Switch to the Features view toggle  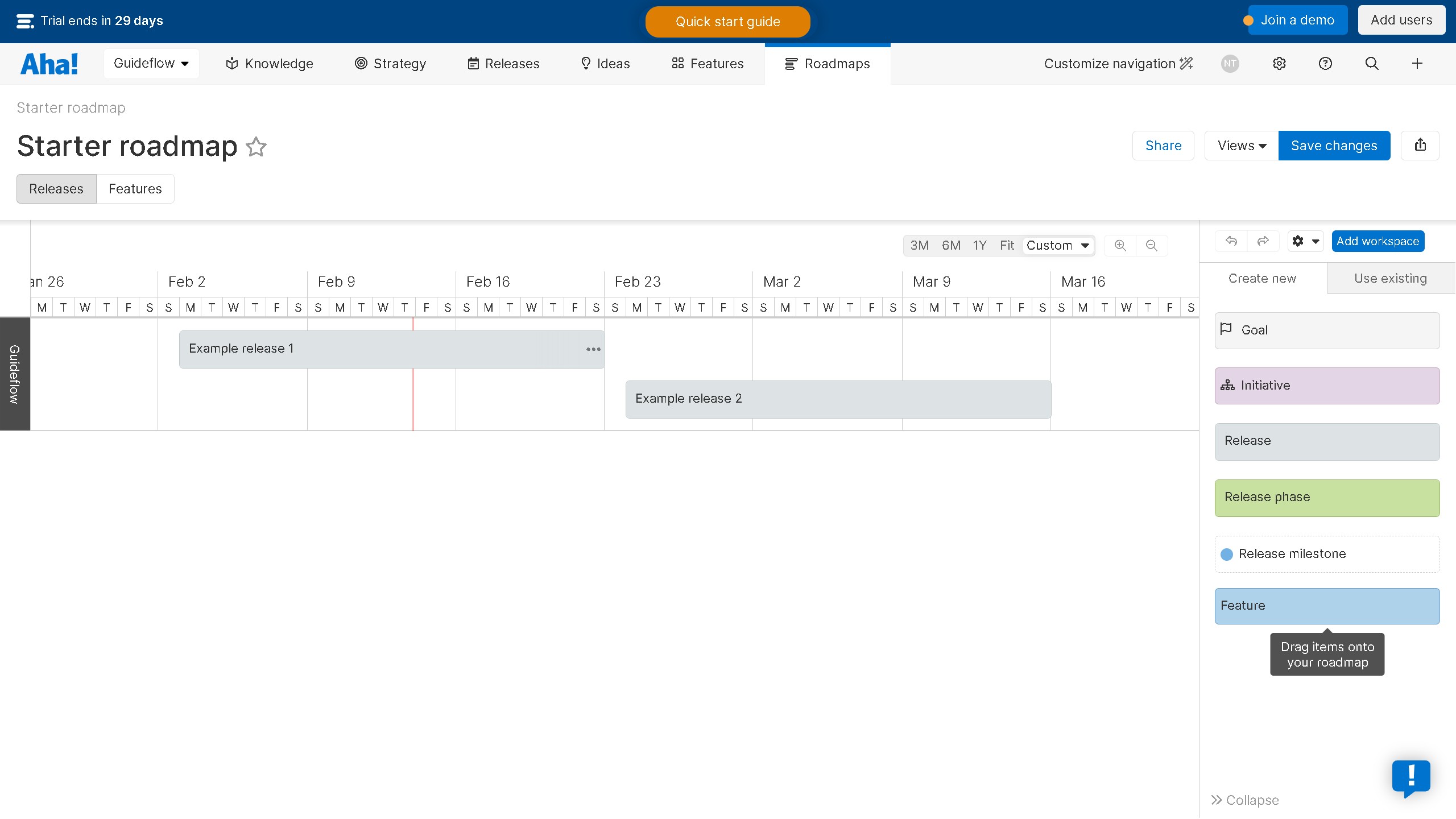tap(135, 189)
